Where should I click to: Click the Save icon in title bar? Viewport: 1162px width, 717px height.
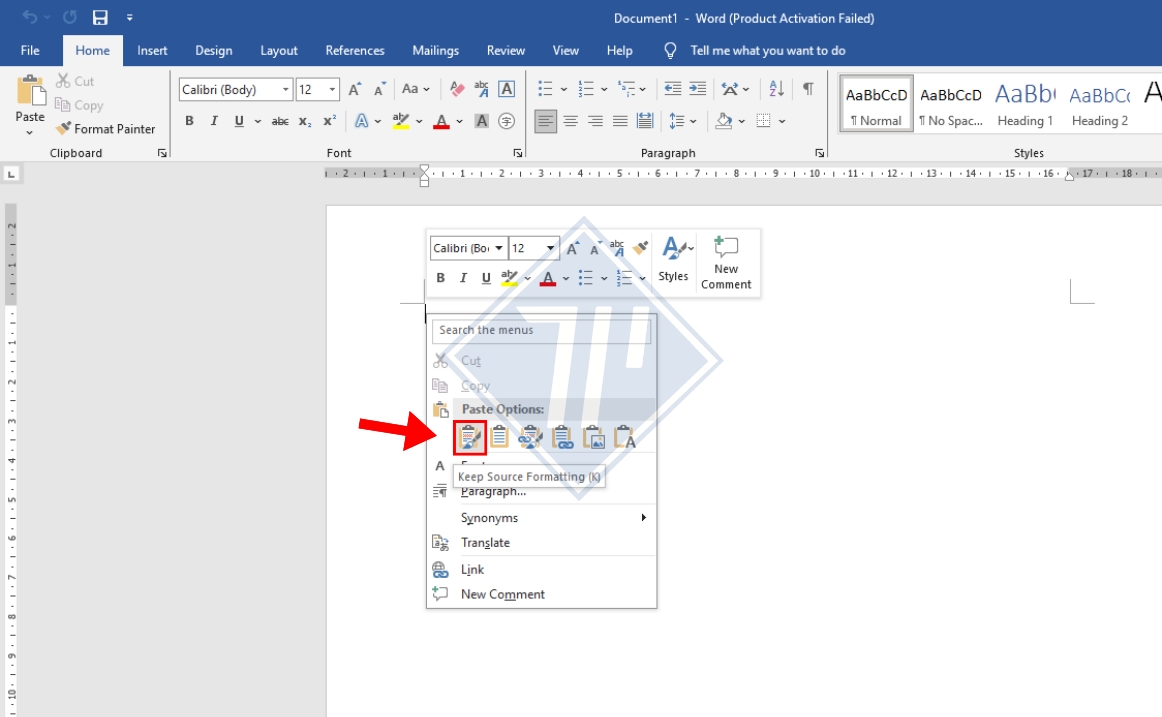[100, 18]
